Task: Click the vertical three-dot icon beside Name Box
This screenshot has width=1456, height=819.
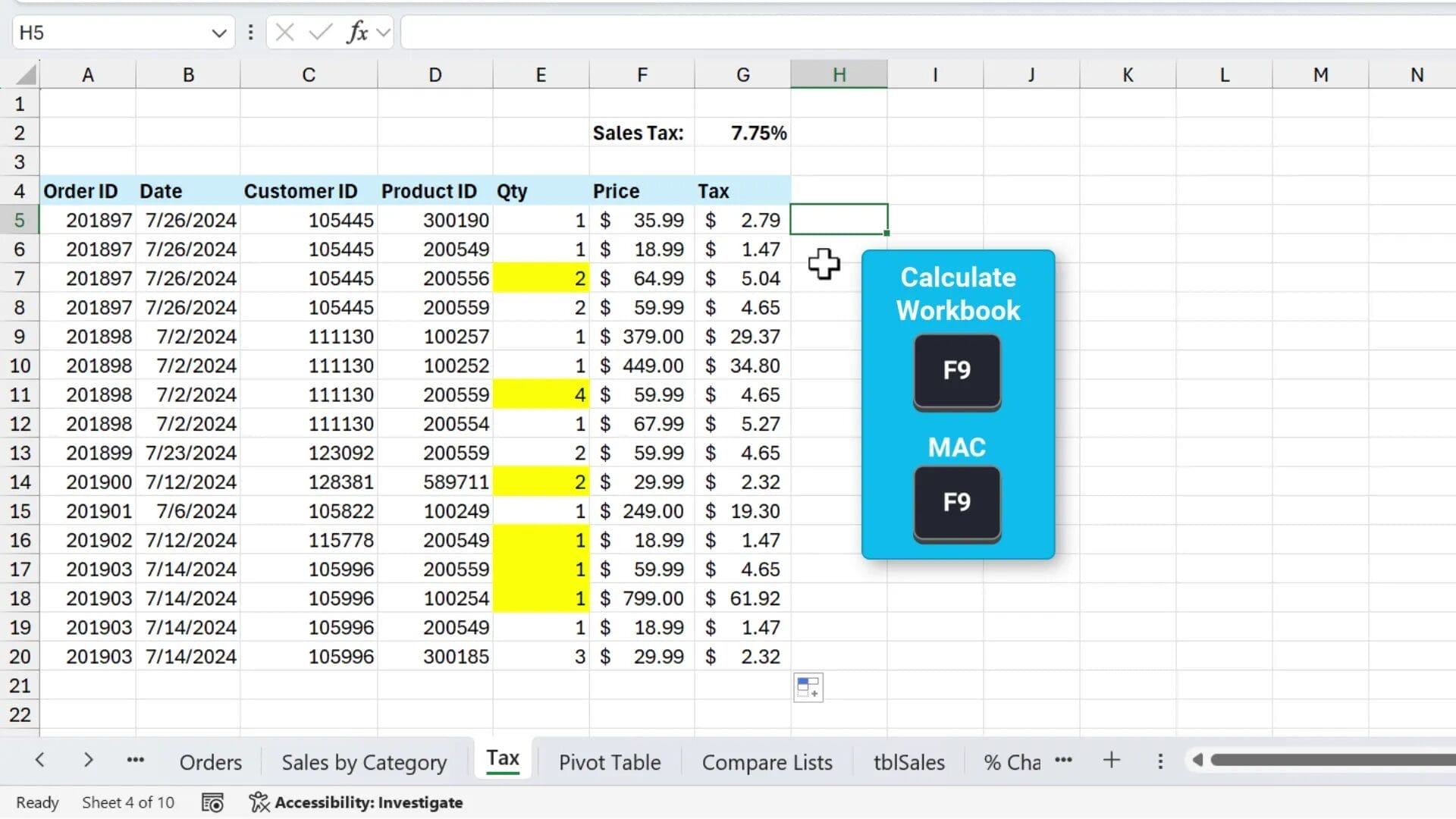Action: pyautogui.click(x=250, y=32)
